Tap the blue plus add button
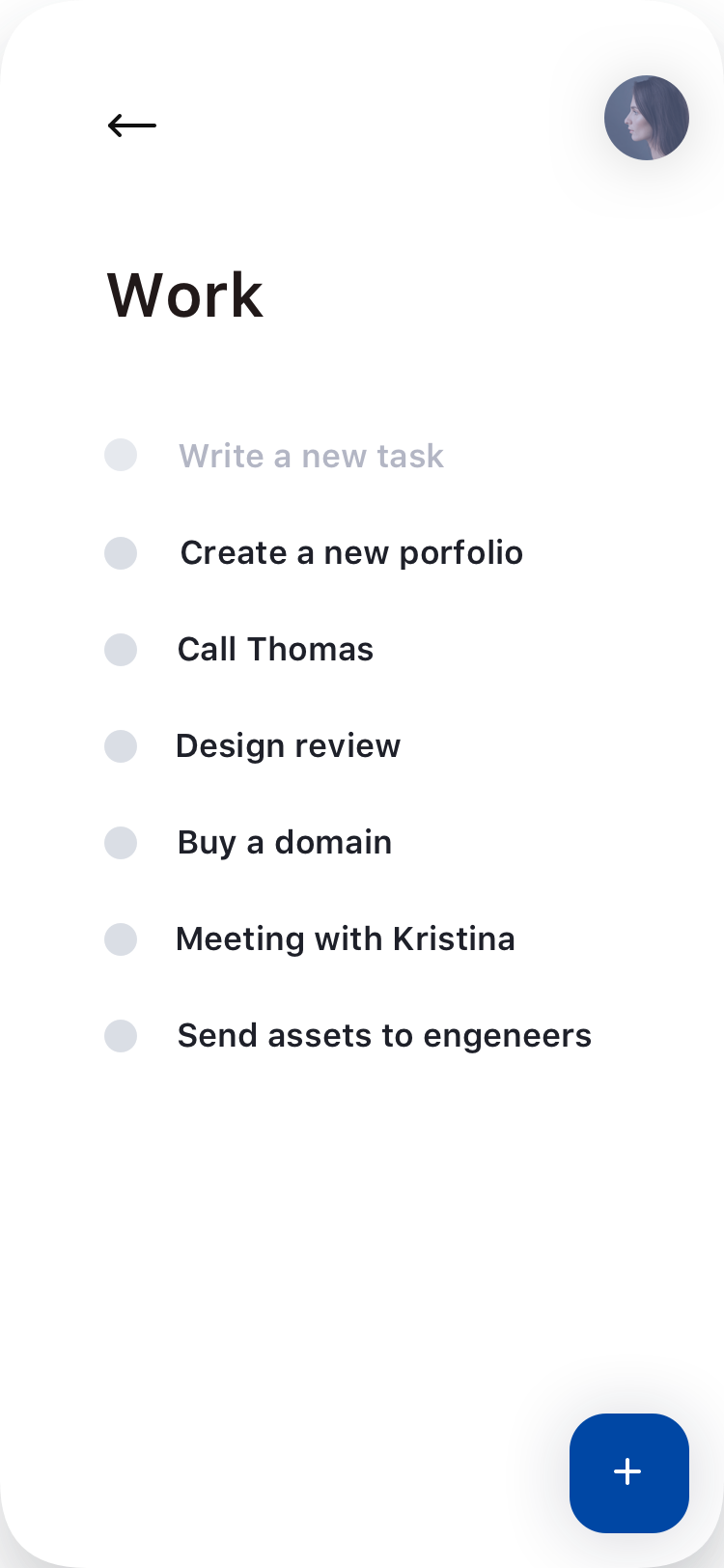 pos(629,1472)
